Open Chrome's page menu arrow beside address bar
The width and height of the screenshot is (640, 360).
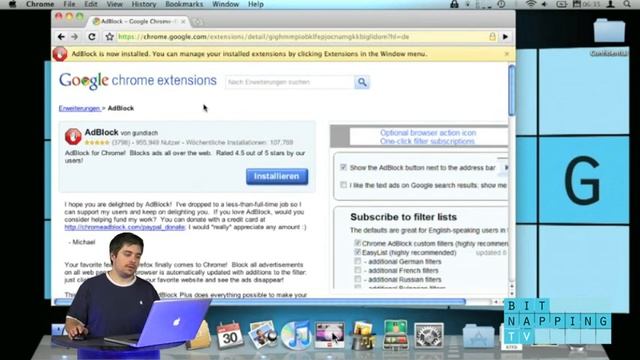(506, 37)
